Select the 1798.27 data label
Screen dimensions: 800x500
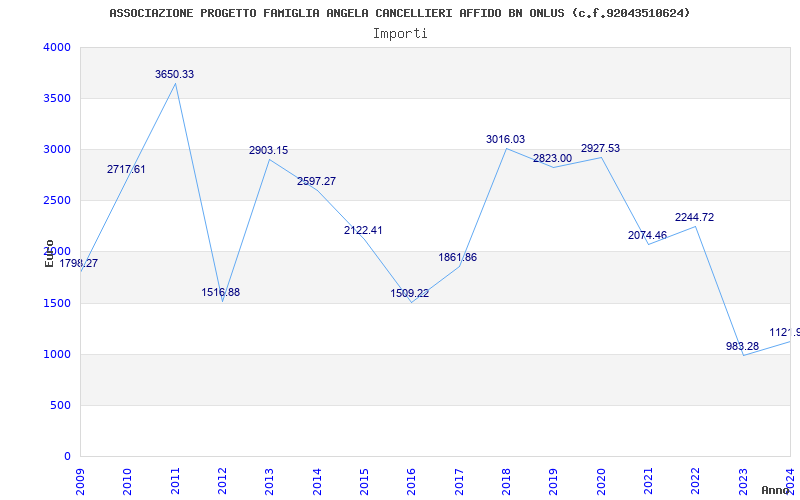click(79, 264)
